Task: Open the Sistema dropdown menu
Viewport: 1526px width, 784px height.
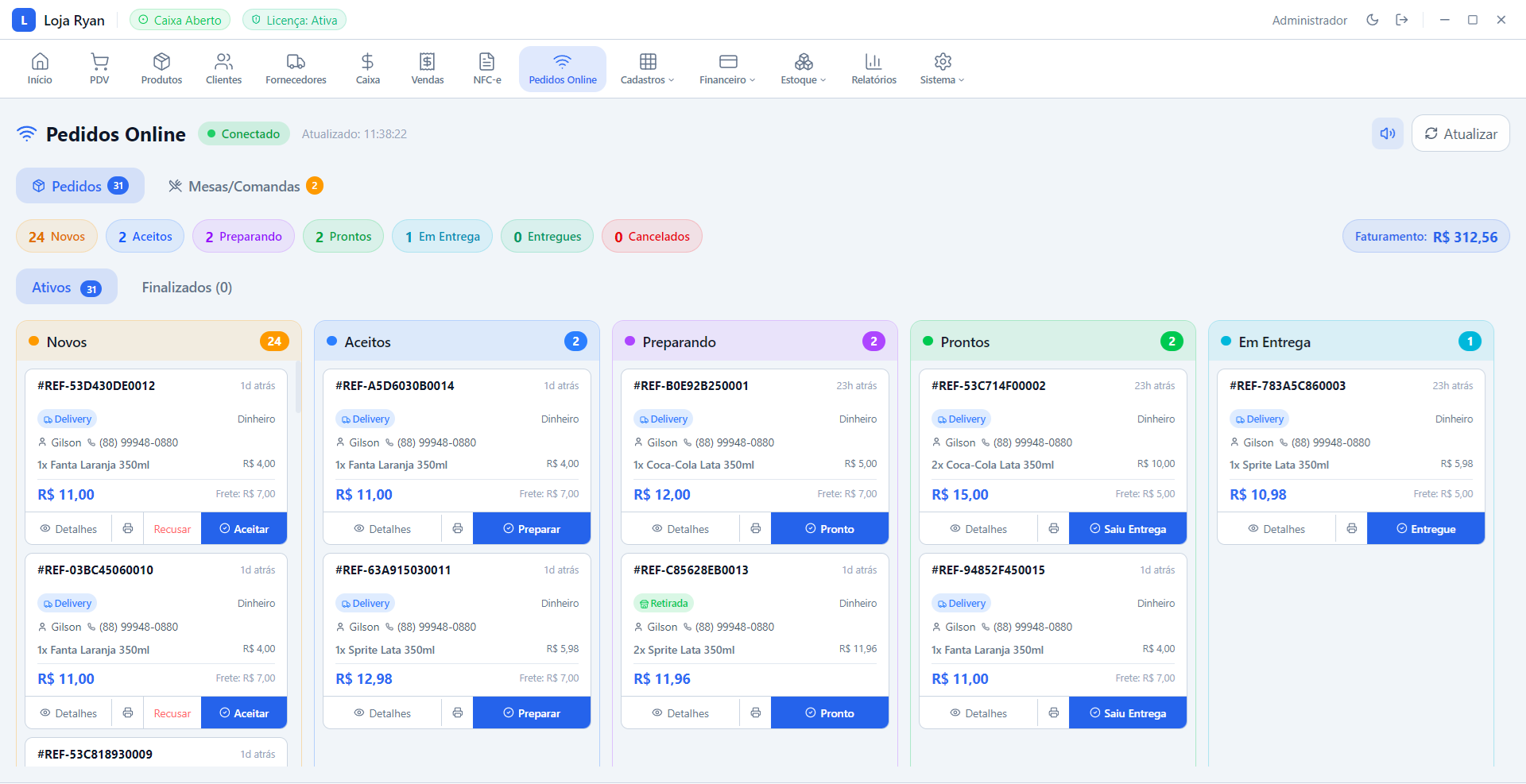Action: [x=942, y=68]
